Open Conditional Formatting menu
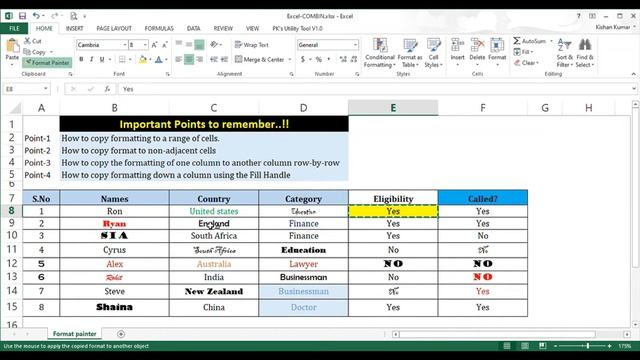640x360 pixels. (x=380, y=53)
